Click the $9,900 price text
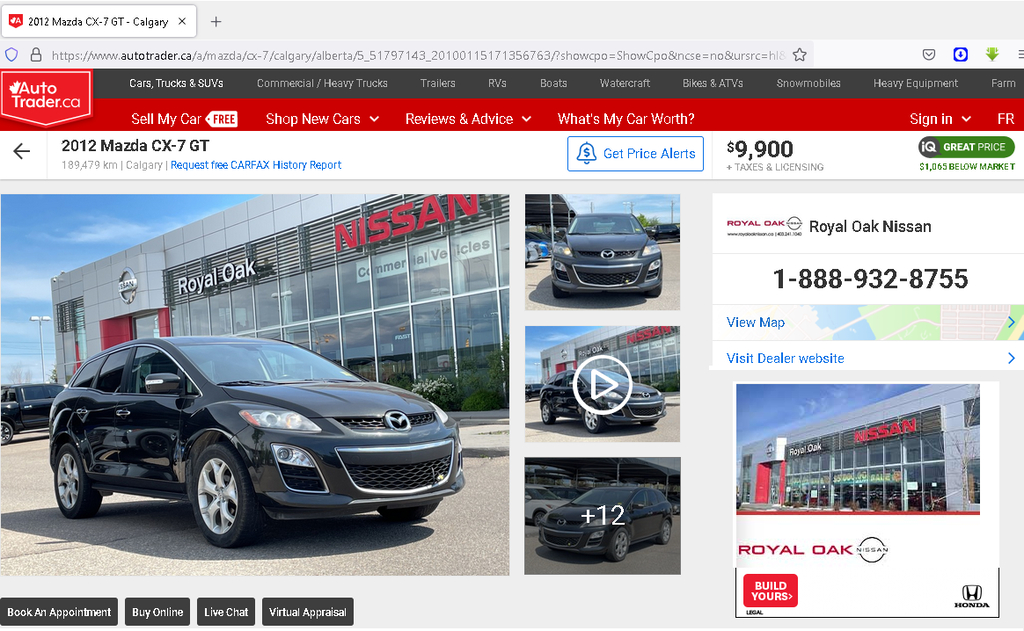 [760, 149]
